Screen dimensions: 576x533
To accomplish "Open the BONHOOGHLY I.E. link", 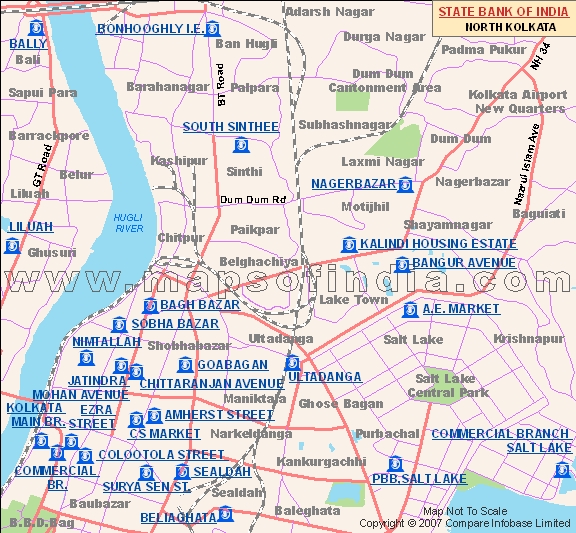I will [x=150, y=29].
